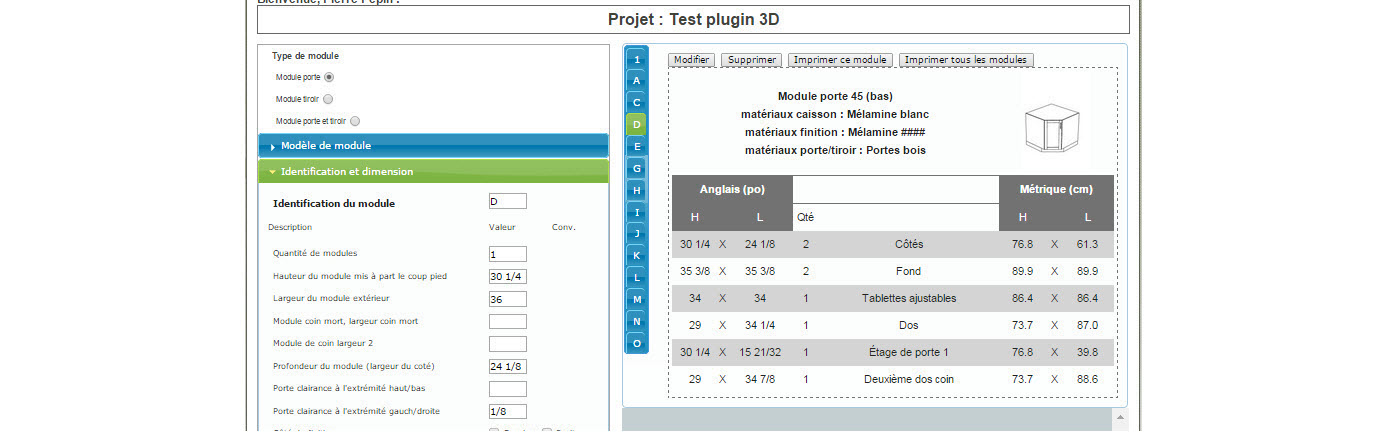
Task: Click the Largeur du module extérieur field
Action: (x=507, y=299)
